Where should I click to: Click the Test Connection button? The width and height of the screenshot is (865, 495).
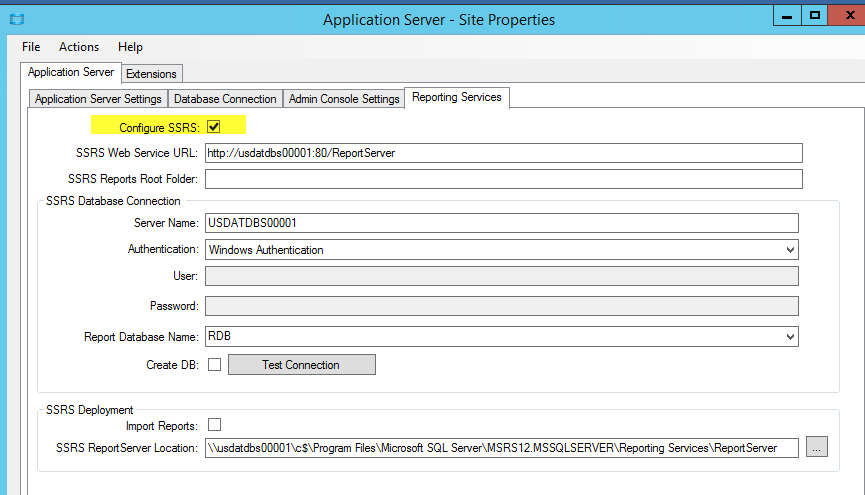pyautogui.click(x=302, y=365)
